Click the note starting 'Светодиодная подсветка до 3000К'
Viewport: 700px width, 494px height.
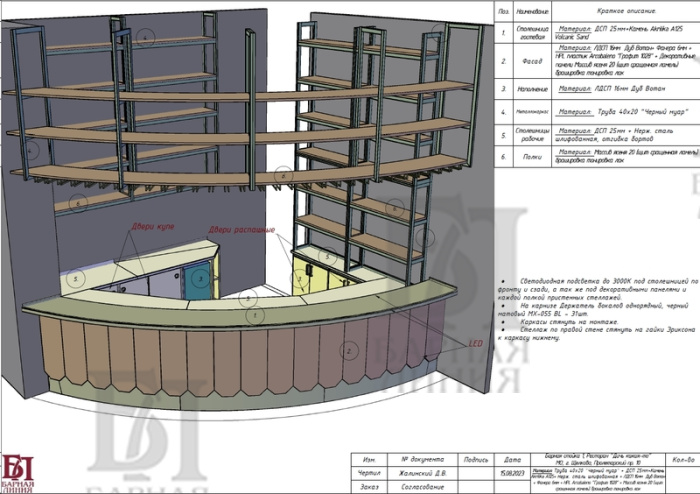[x=598, y=289]
